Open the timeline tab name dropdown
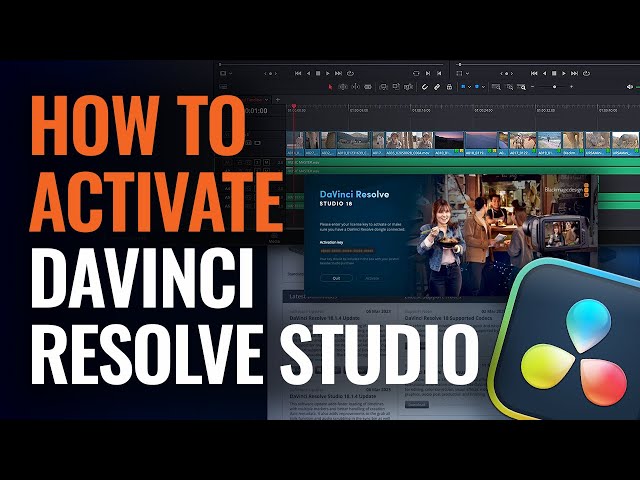 pos(267,99)
